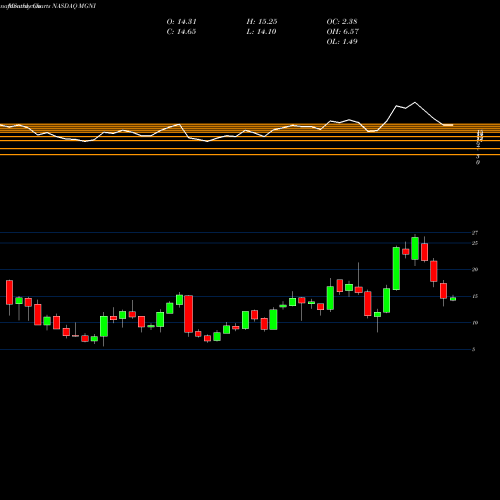Click the 10 price axis label
Viewport: 500px width, 500px height.
click(475, 322)
